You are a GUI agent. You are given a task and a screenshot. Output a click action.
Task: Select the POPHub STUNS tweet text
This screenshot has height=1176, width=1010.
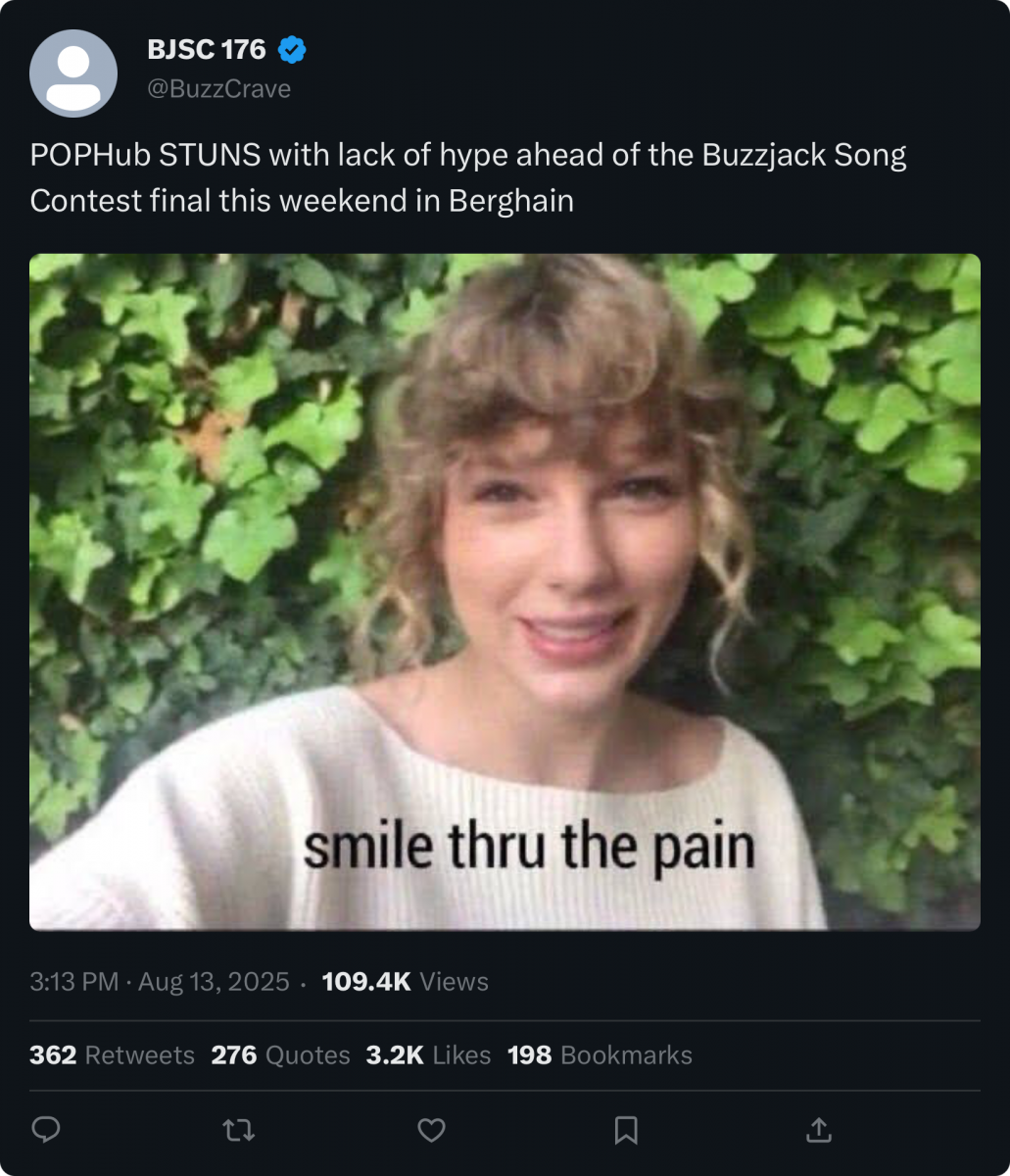pos(468,177)
